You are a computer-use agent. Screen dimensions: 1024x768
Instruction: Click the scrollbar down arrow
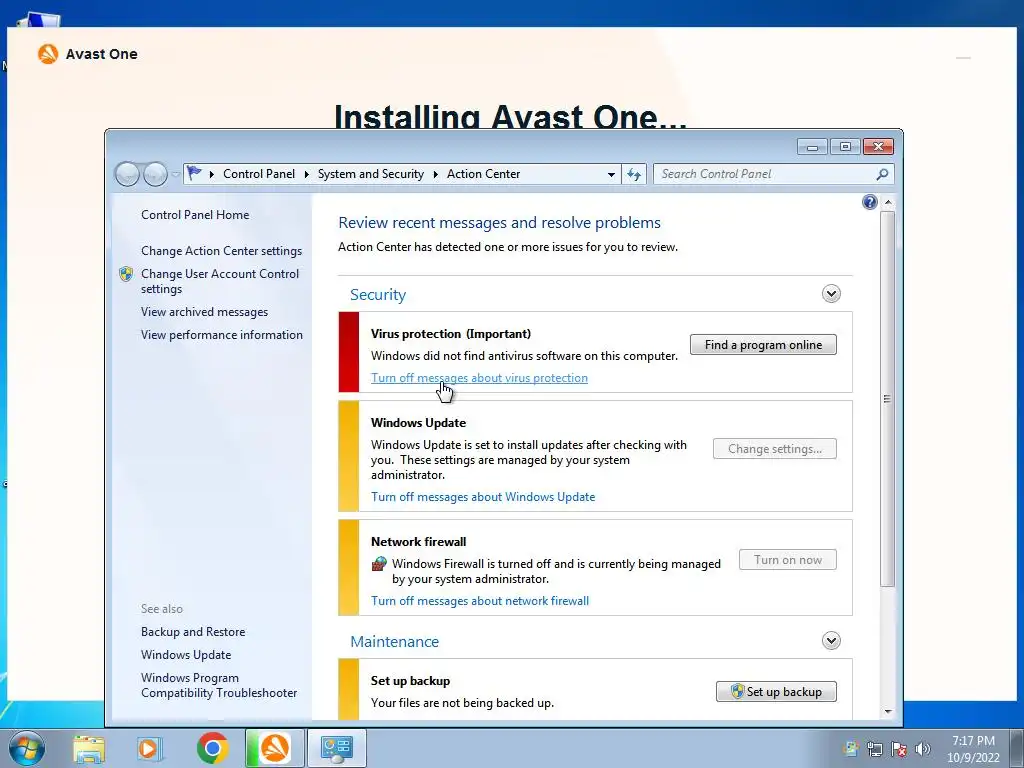[888, 711]
